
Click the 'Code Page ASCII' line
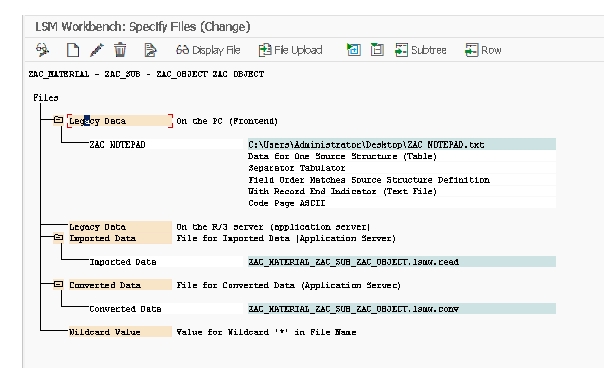pyautogui.click(x=287, y=203)
